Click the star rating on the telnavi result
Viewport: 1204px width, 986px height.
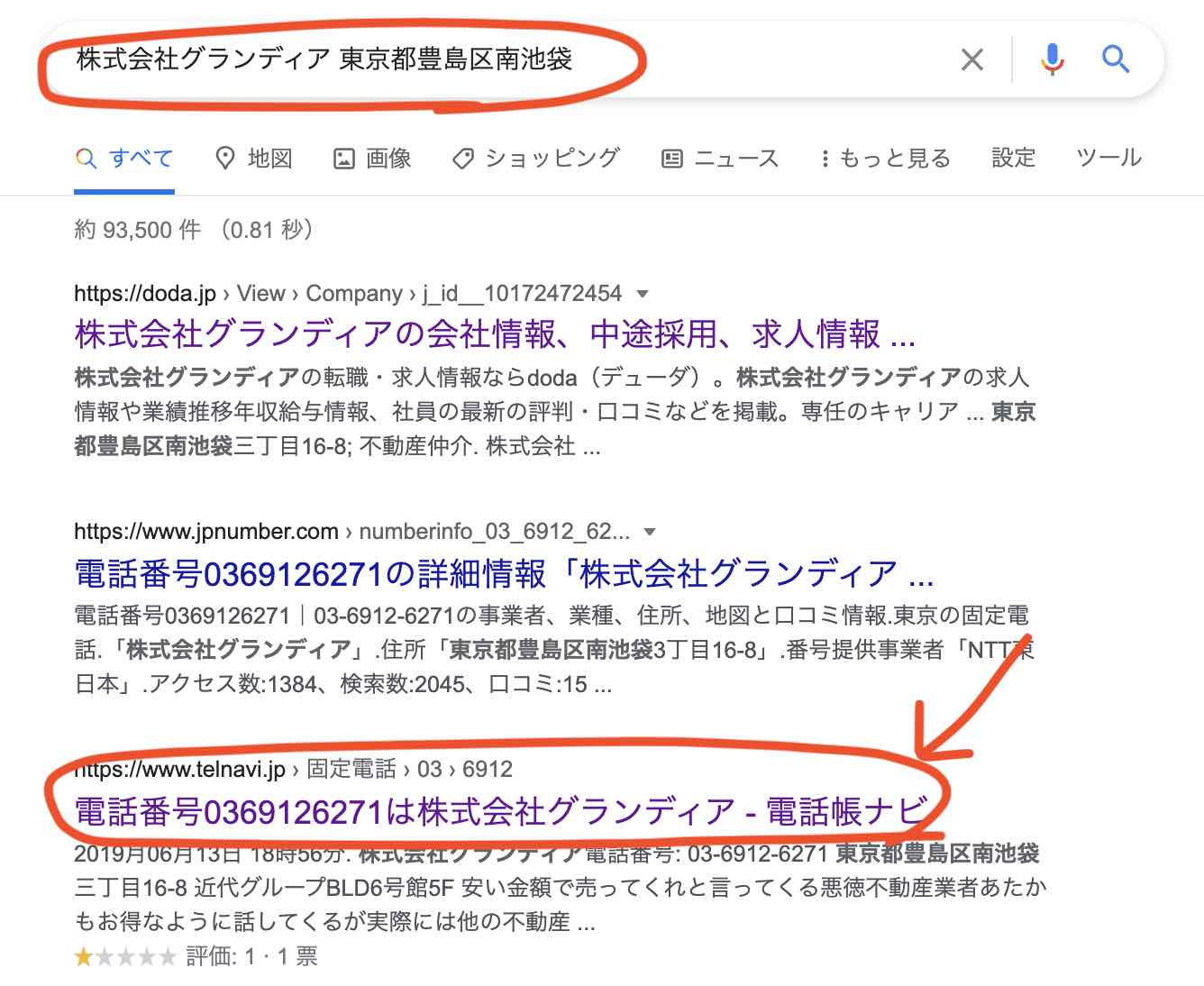point(125,957)
